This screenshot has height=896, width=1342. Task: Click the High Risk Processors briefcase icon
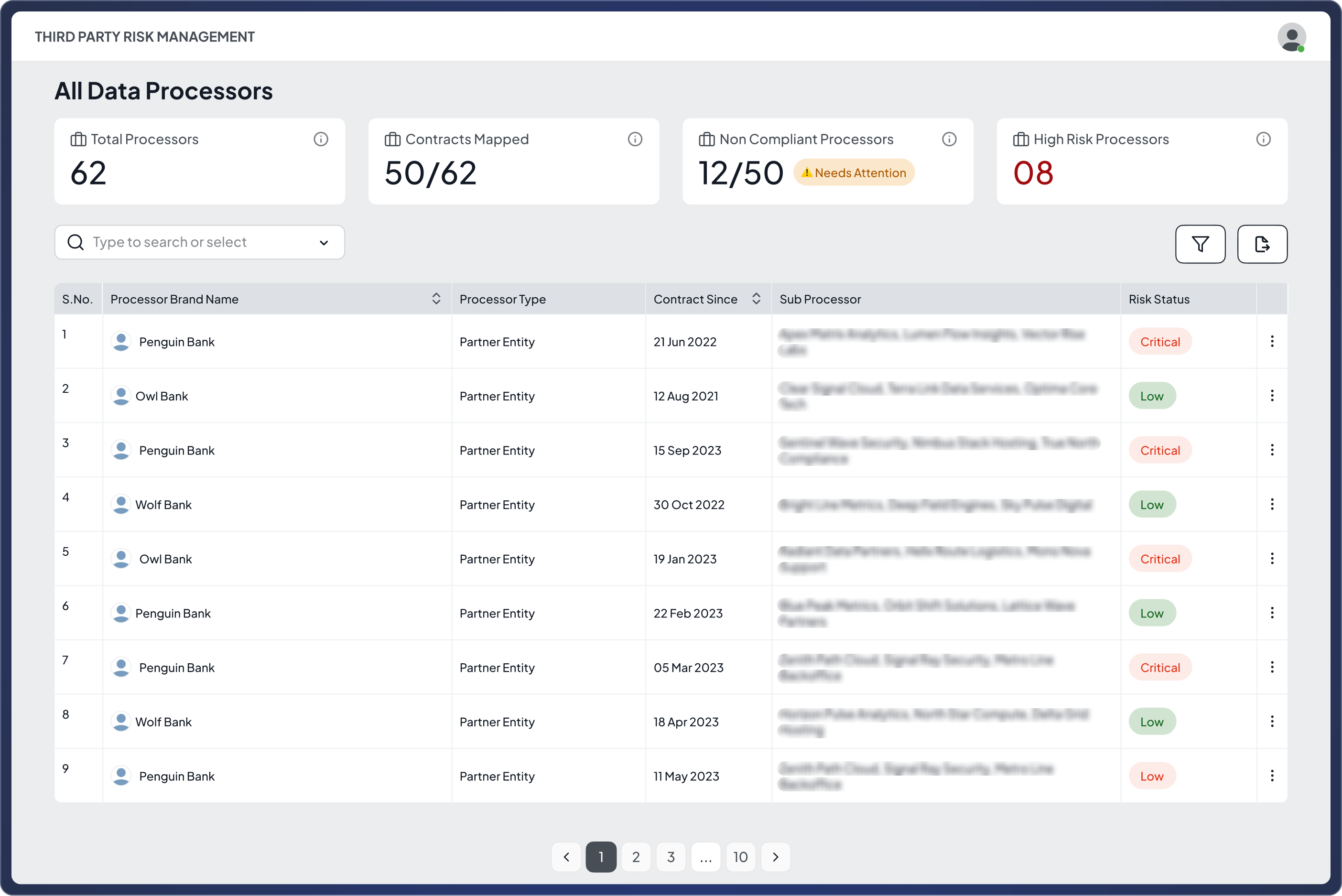(x=1021, y=140)
